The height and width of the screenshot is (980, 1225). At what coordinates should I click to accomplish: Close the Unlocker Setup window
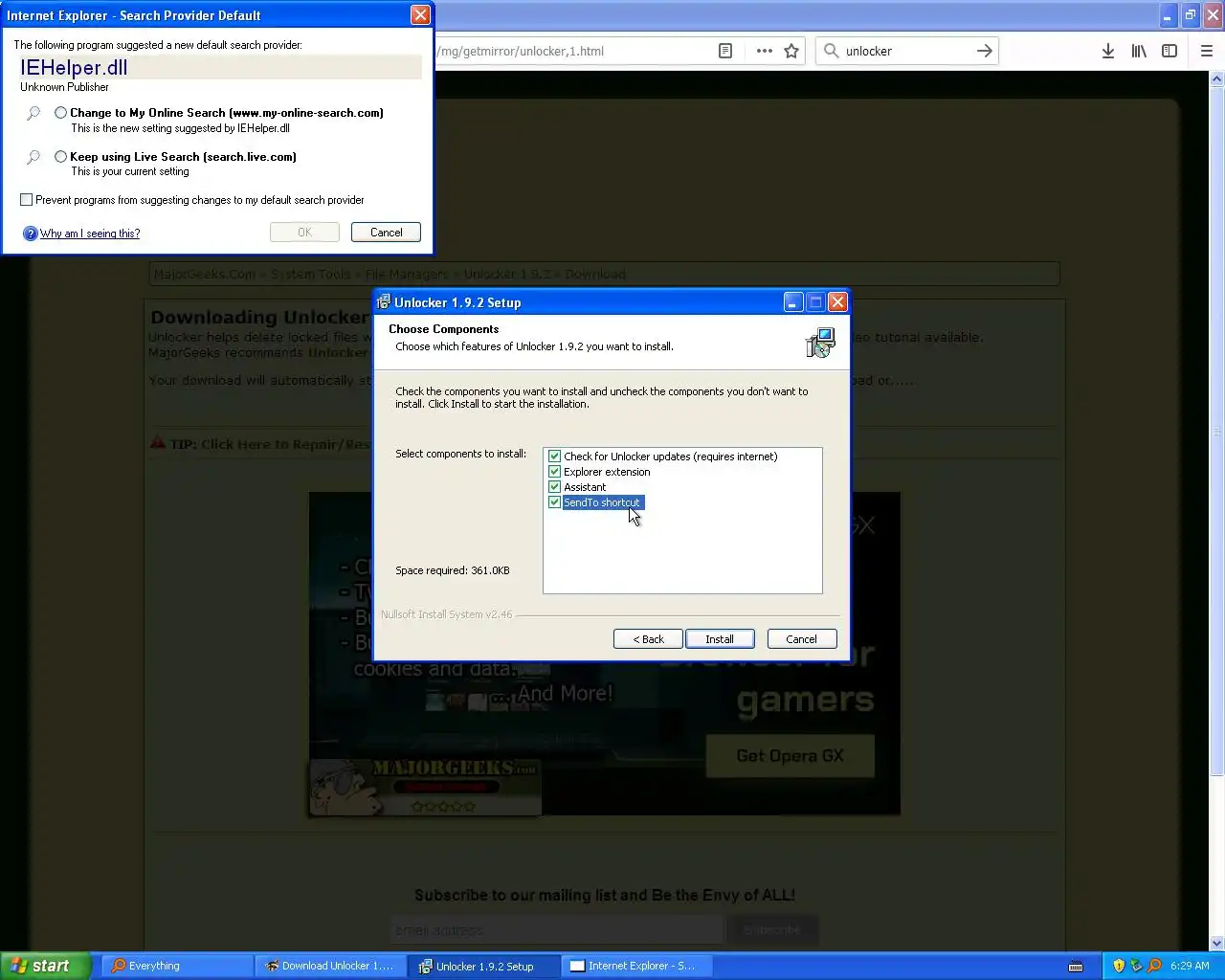pos(837,302)
